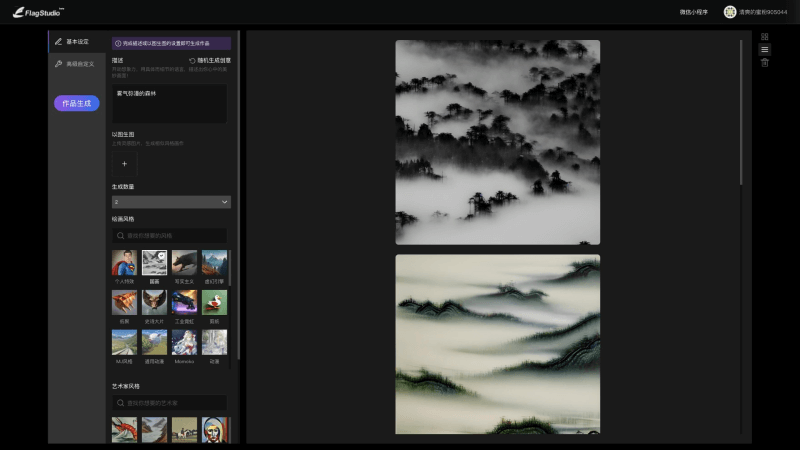Click the first generated misty forest image
Viewport: 800px width, 450px height.
coord(497,142)
